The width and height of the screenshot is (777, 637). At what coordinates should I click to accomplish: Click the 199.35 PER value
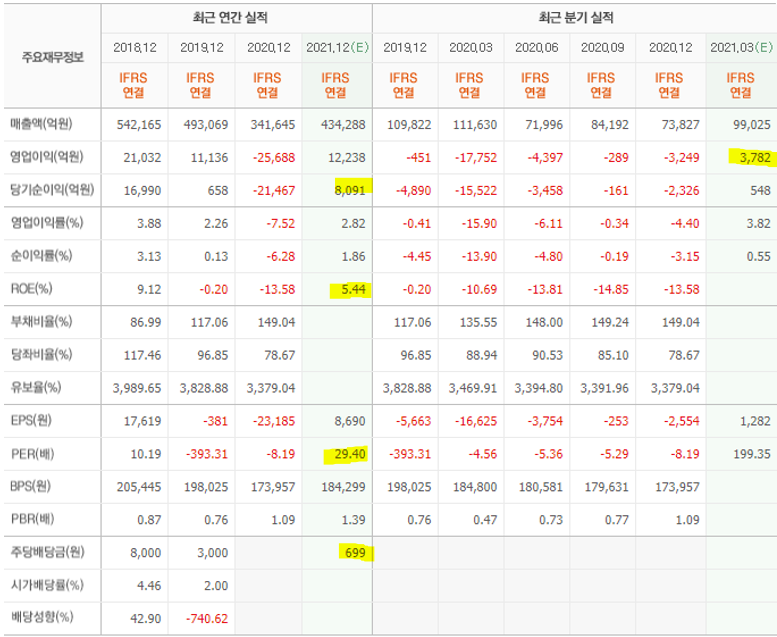click(752, 454)
